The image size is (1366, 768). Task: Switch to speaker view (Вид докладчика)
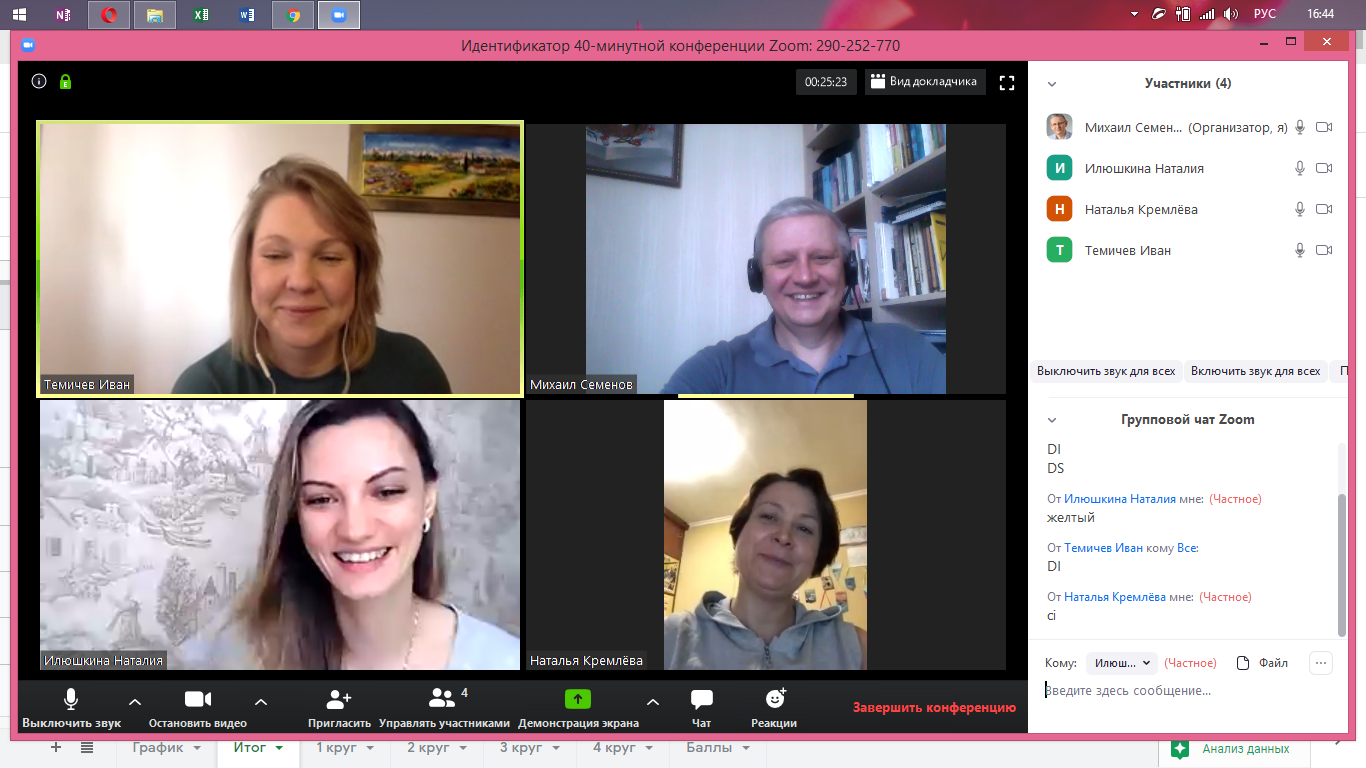pos(925,82)
